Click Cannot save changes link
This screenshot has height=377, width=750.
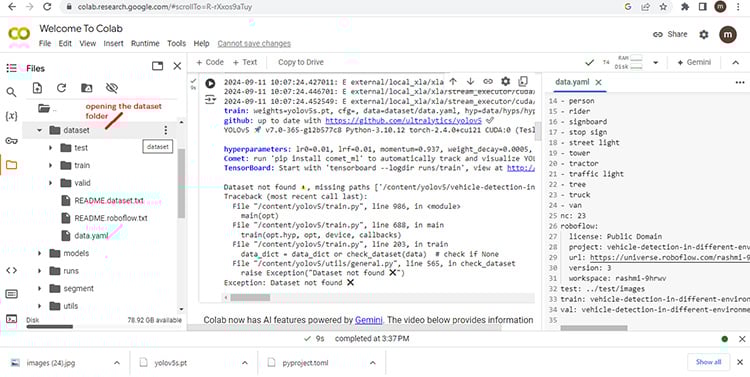[254, 44]
